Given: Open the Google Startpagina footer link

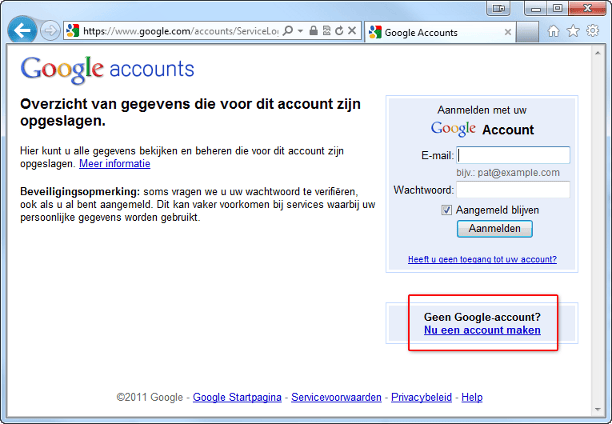Looking at the screenshot, I should coord(237,397).
